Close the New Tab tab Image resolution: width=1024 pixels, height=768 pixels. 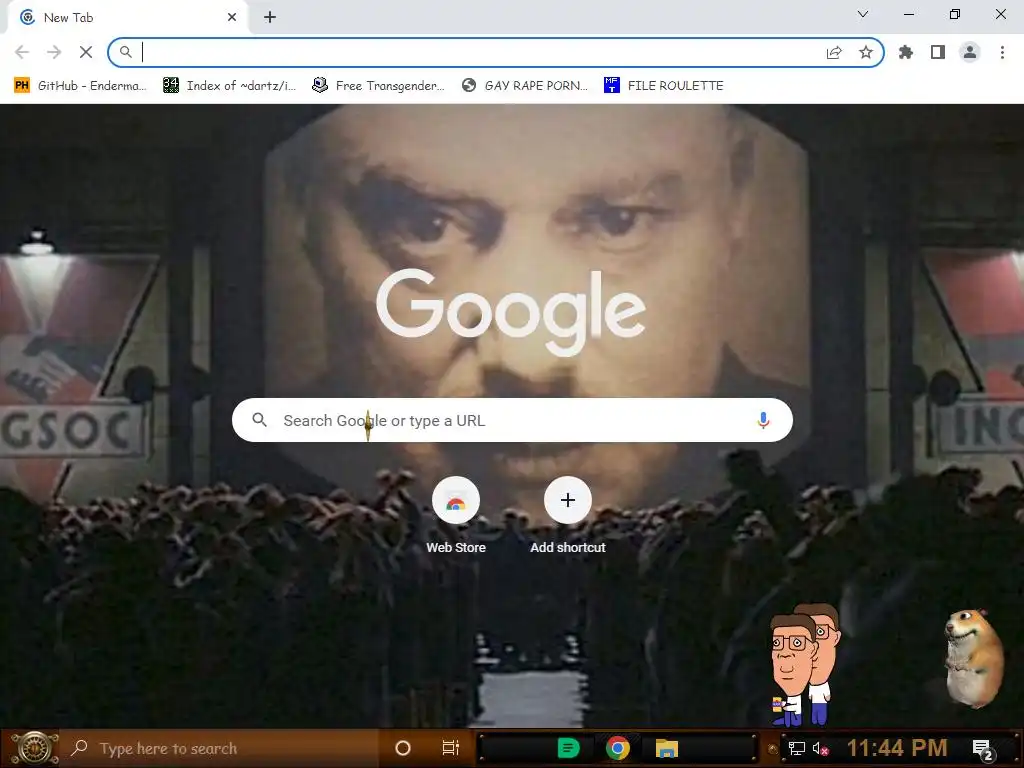[x=232, y=17]
